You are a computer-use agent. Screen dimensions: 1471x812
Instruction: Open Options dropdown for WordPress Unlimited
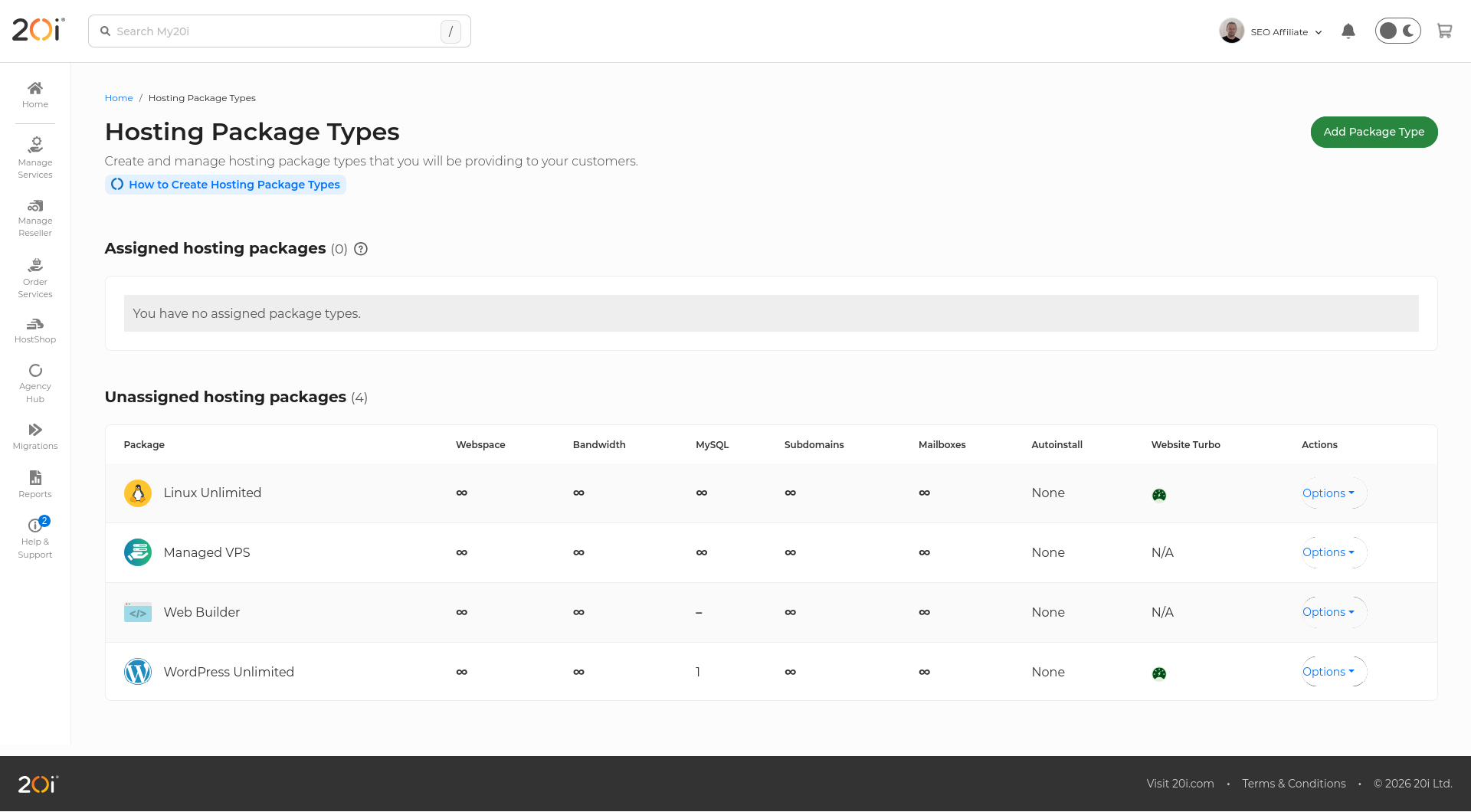point(1334,672)
